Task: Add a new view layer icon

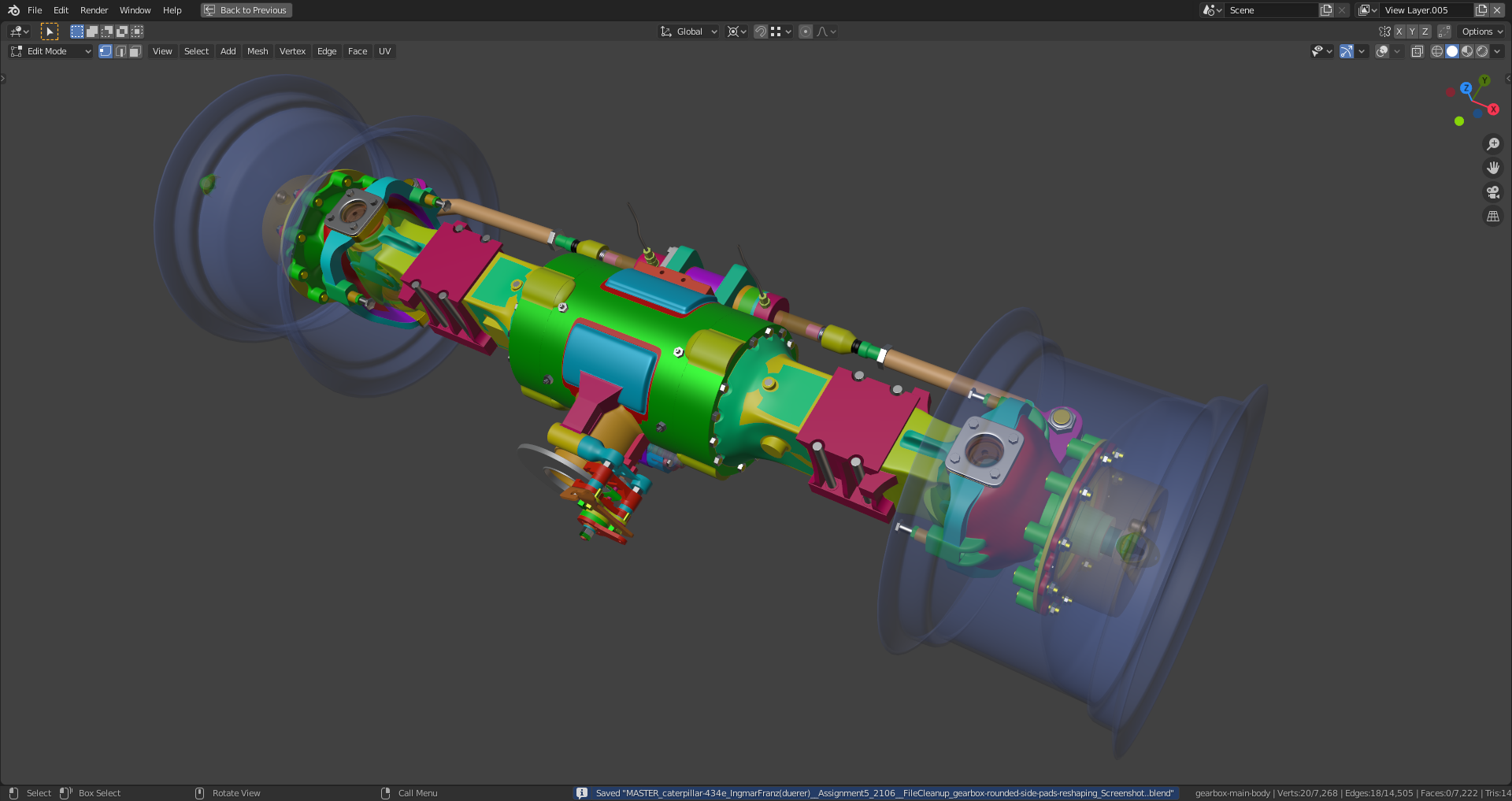Action: coord(1481,10)
